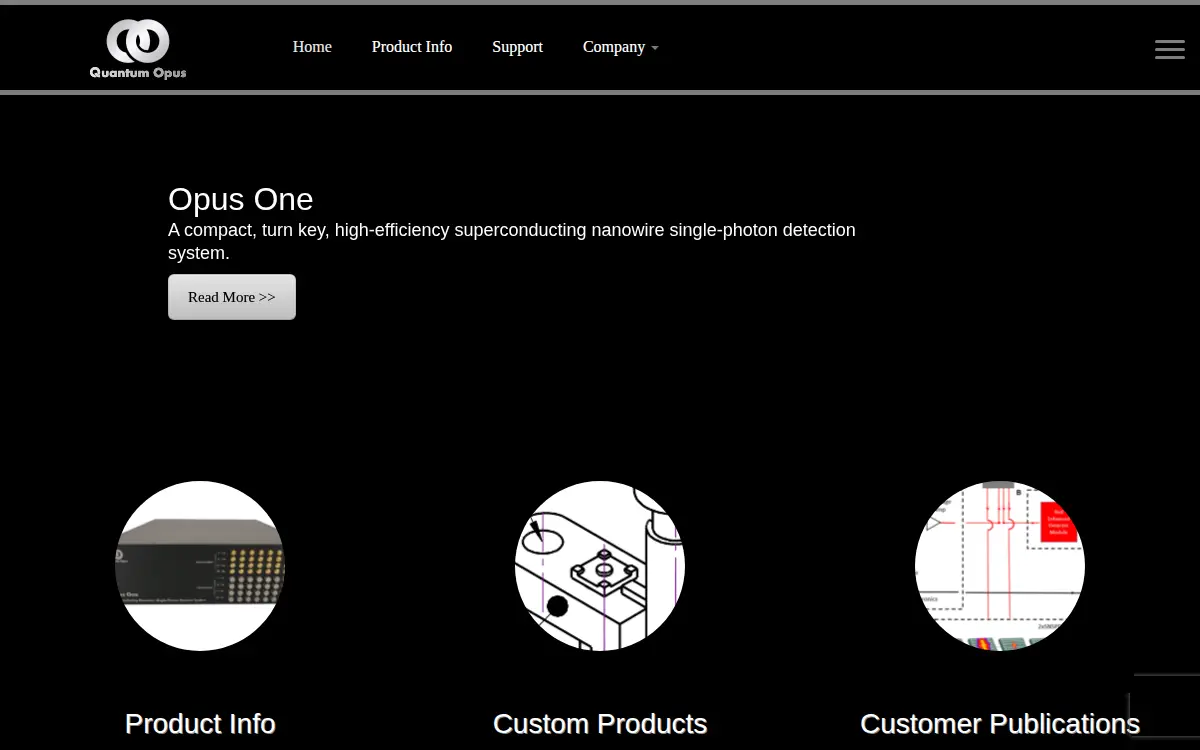Click the 'A compact, turn key' description text

pyautogui.click(x=512, y=241)
